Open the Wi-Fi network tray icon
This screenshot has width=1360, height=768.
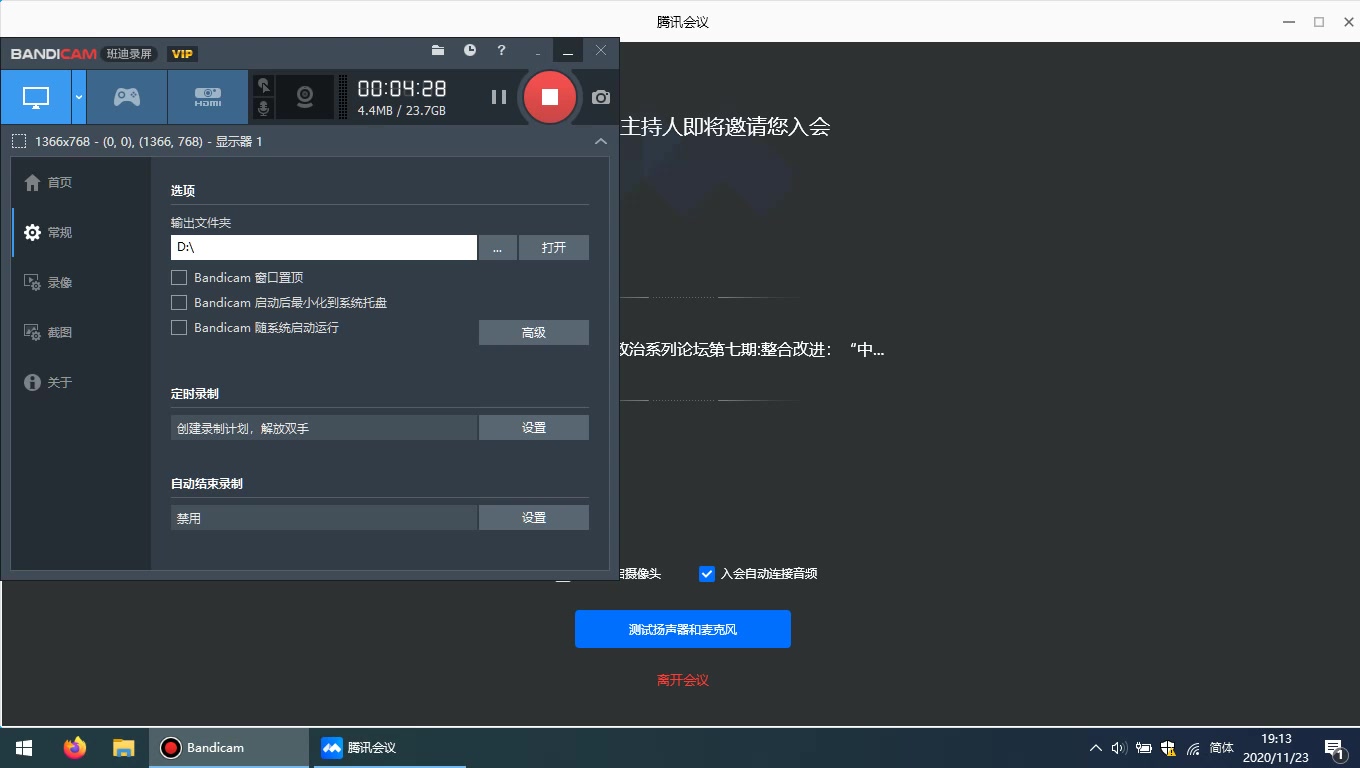[x=1193, y=748]
